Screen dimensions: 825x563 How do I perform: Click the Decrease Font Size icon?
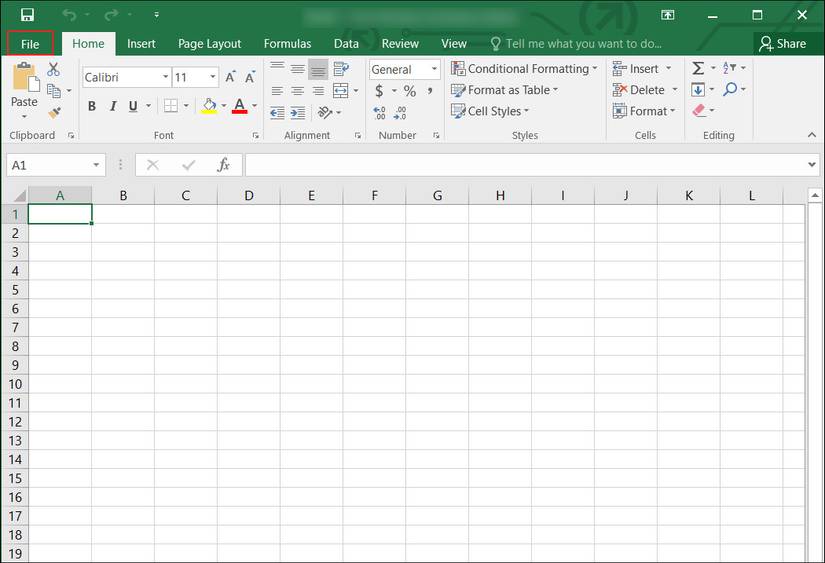(x=250, y=77)
